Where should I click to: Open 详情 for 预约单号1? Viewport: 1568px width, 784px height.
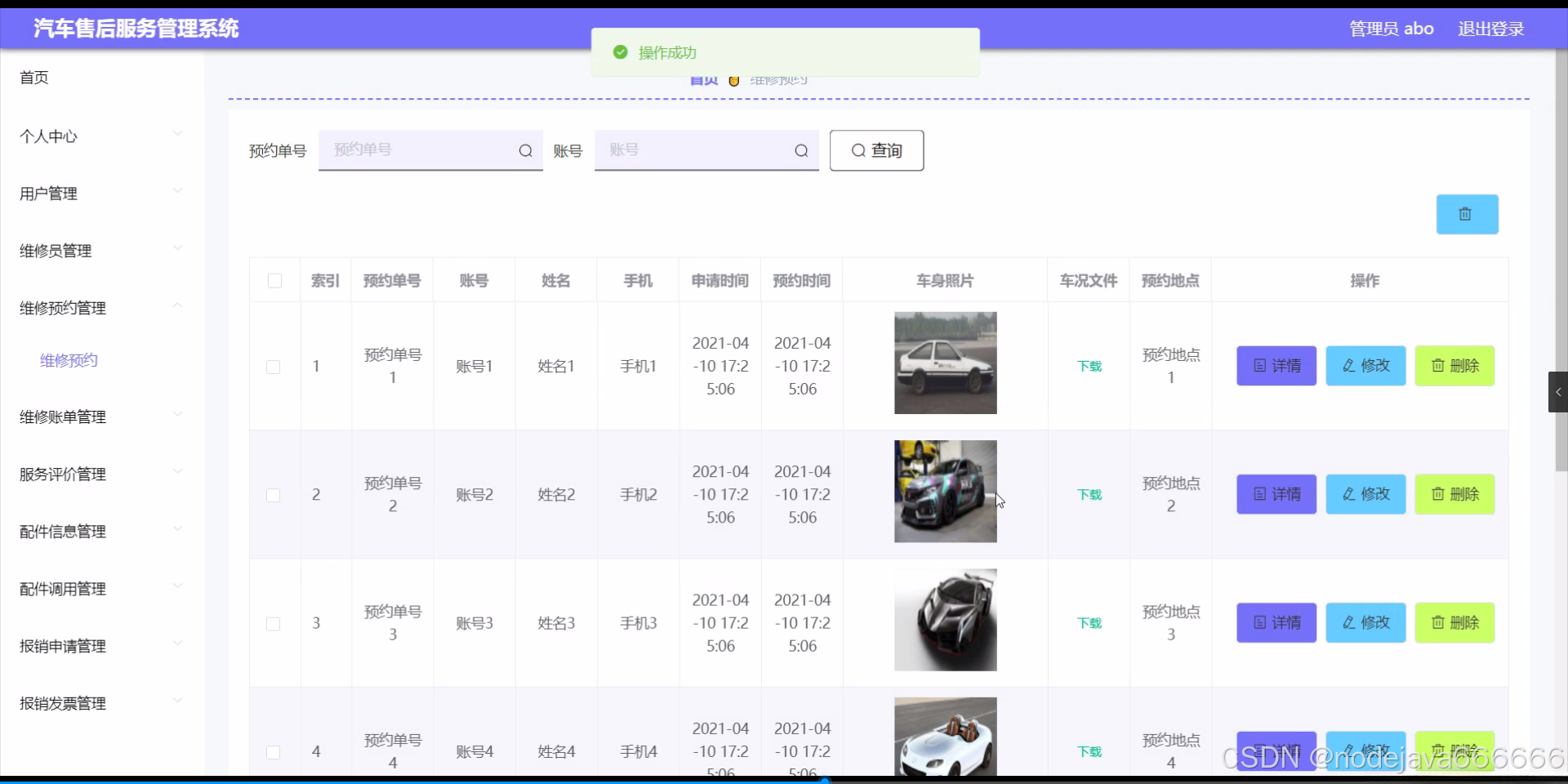point(1276,366)
